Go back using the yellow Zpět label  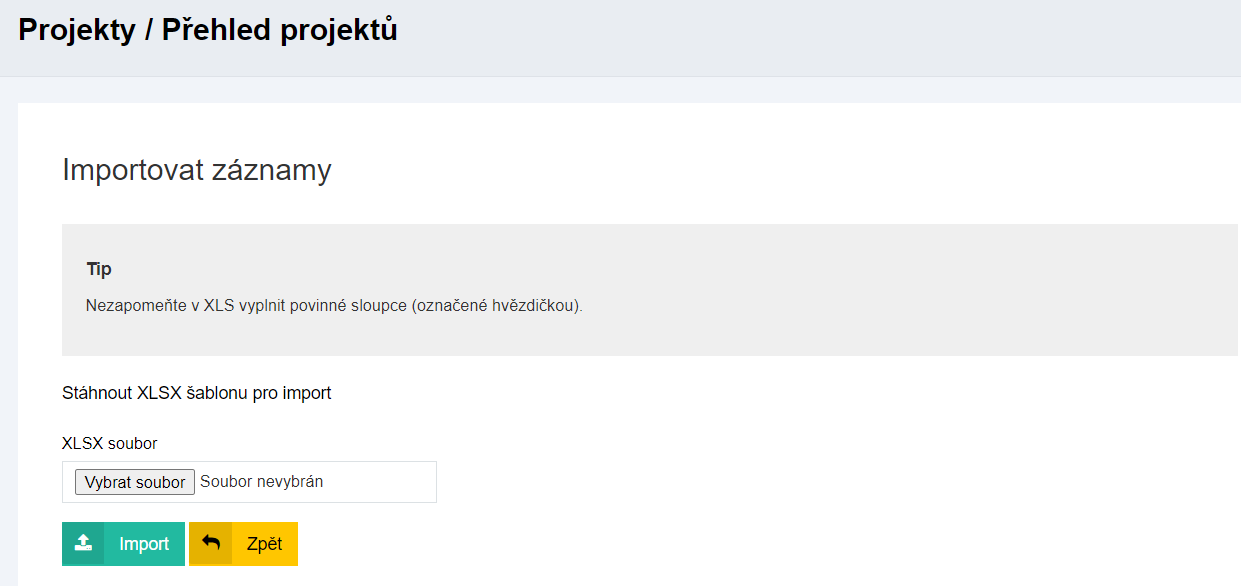click(x=264, y=544)
